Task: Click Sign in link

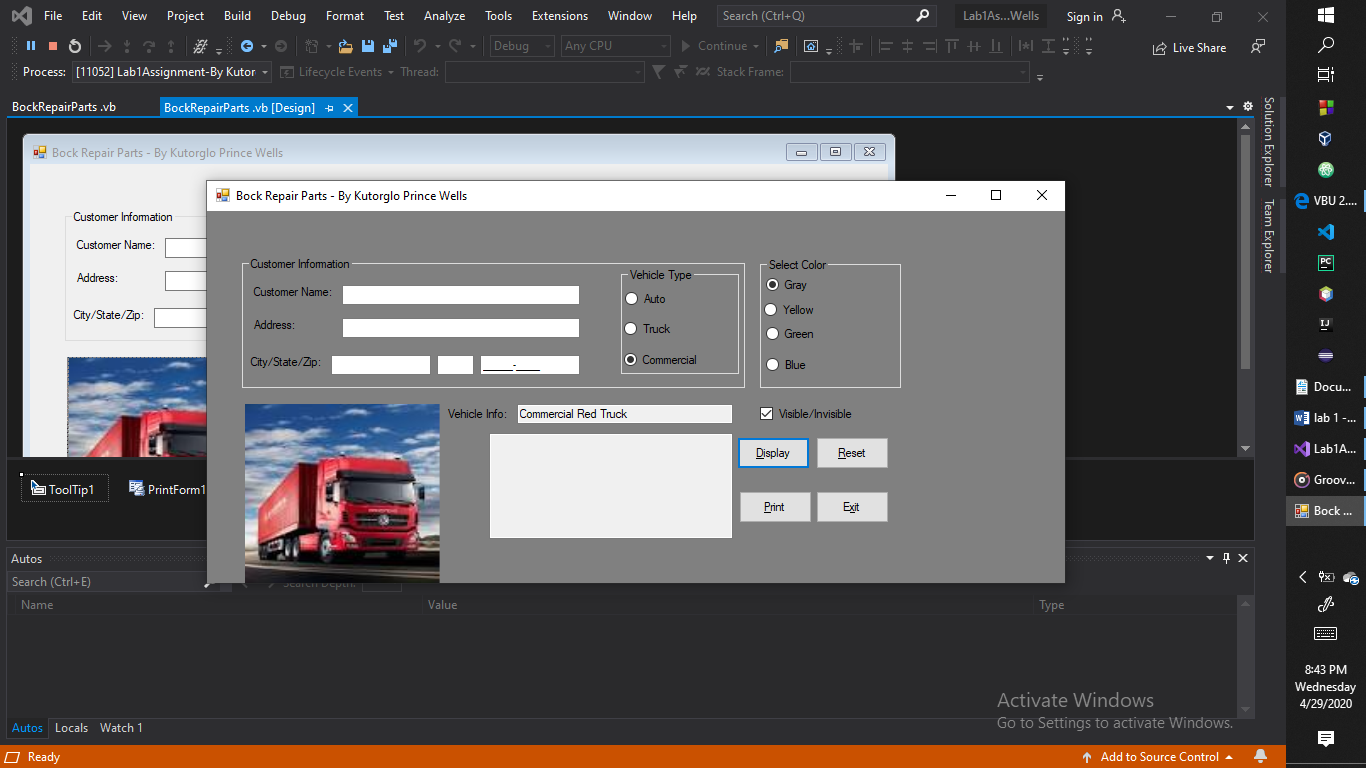Action: (1084, 16)
